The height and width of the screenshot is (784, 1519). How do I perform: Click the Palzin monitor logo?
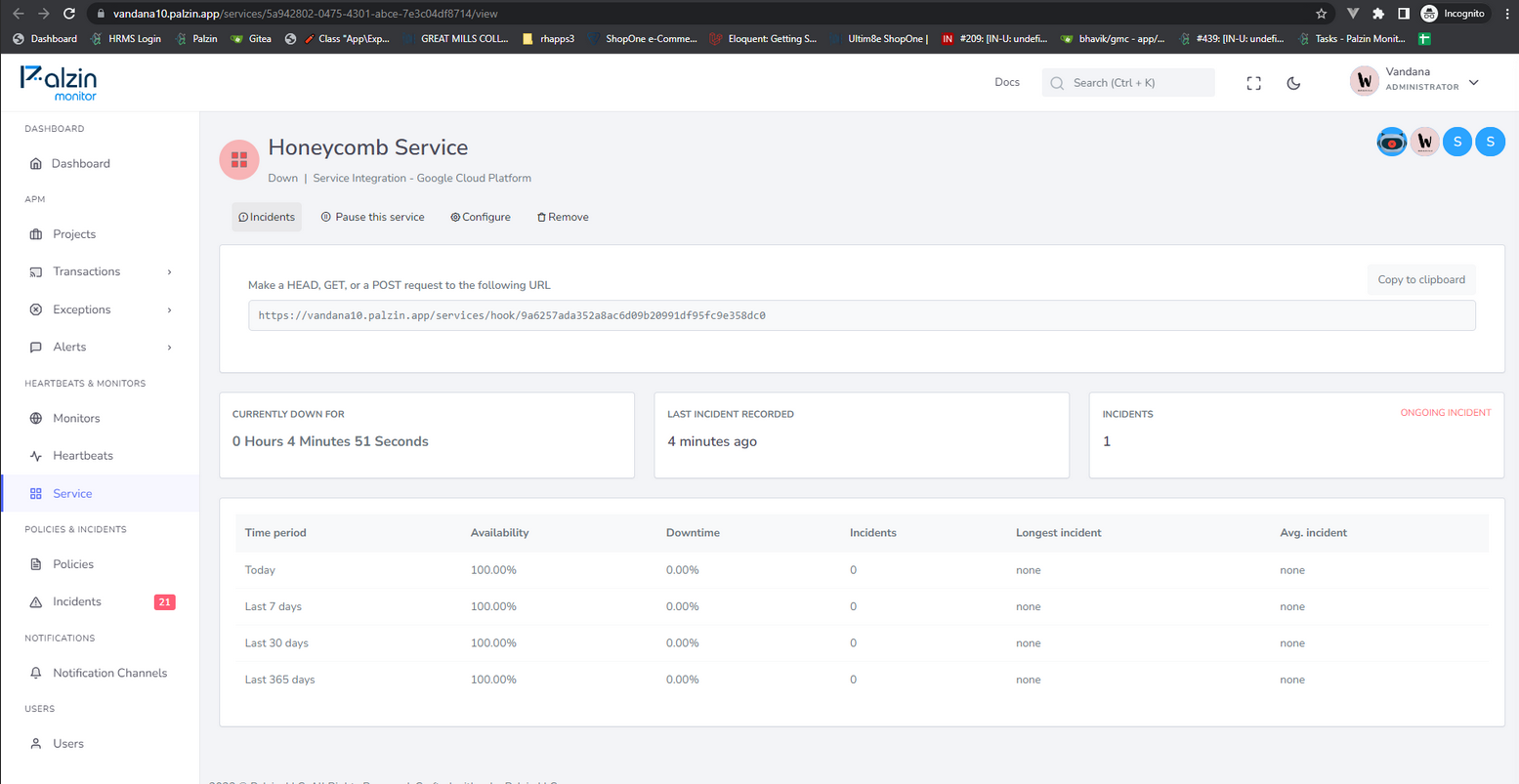[59, 83]
